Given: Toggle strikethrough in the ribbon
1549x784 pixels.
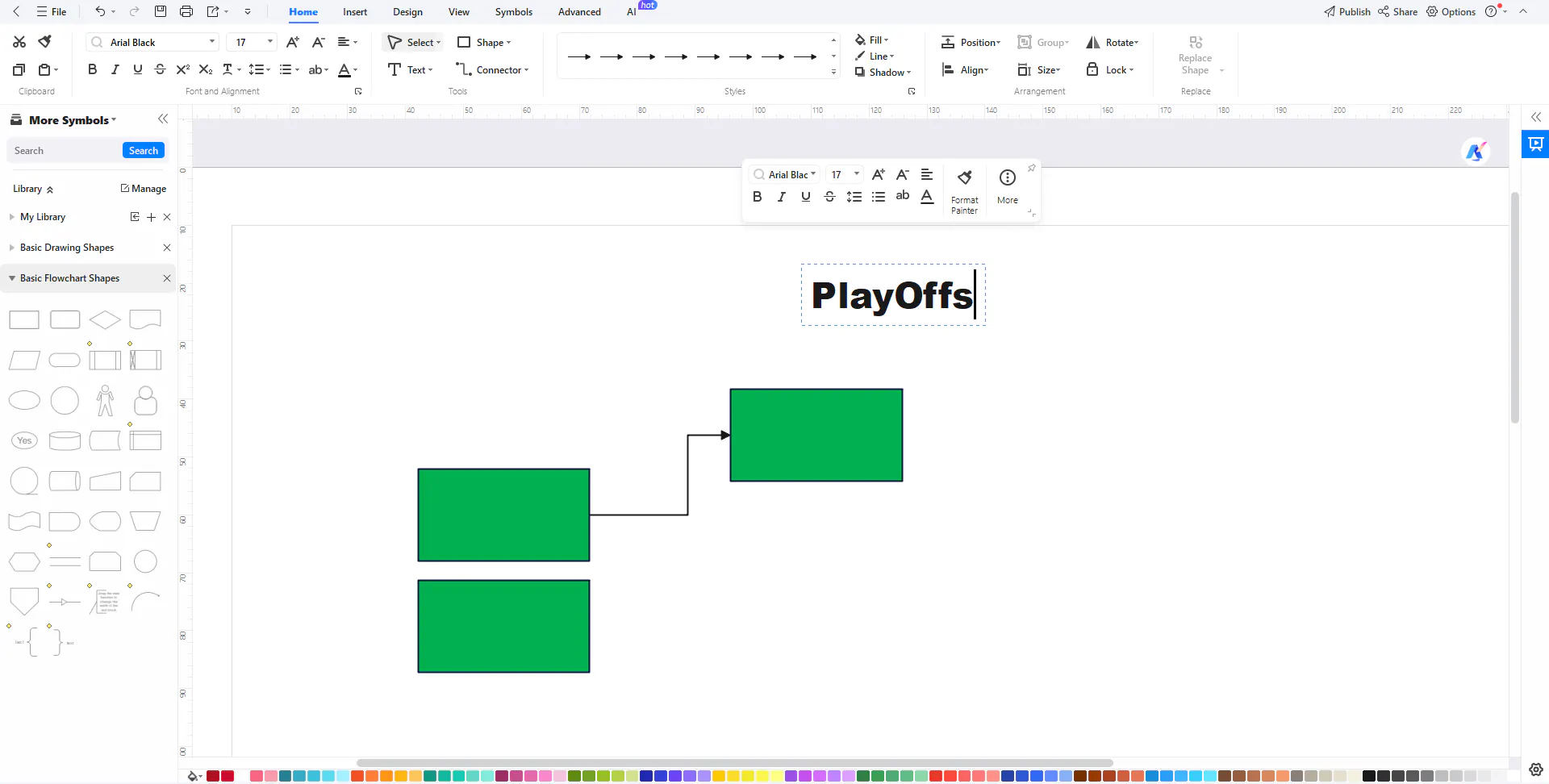Looking at the screenshot, I should point(161,69).
